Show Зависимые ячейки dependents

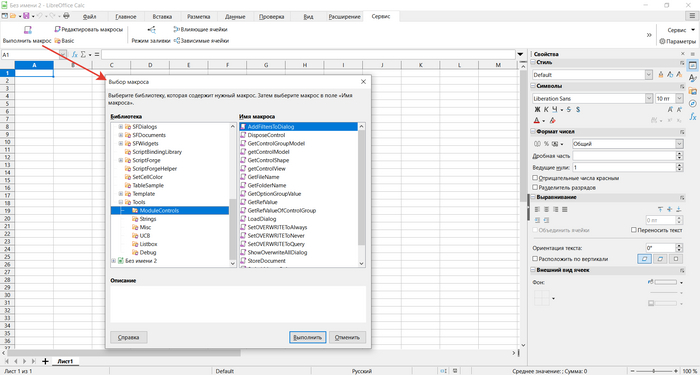coord(201,41)
